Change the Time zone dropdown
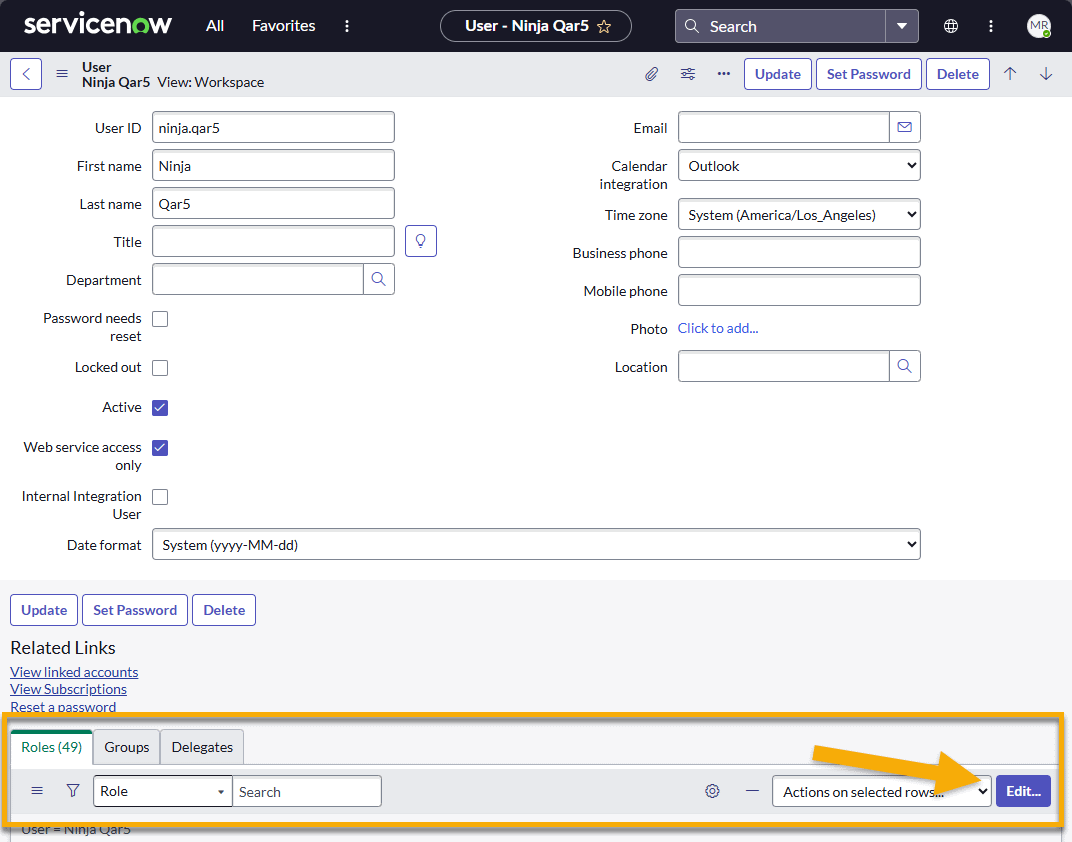The width and height of the screenshot is (1072, 842). click(799, 214)
